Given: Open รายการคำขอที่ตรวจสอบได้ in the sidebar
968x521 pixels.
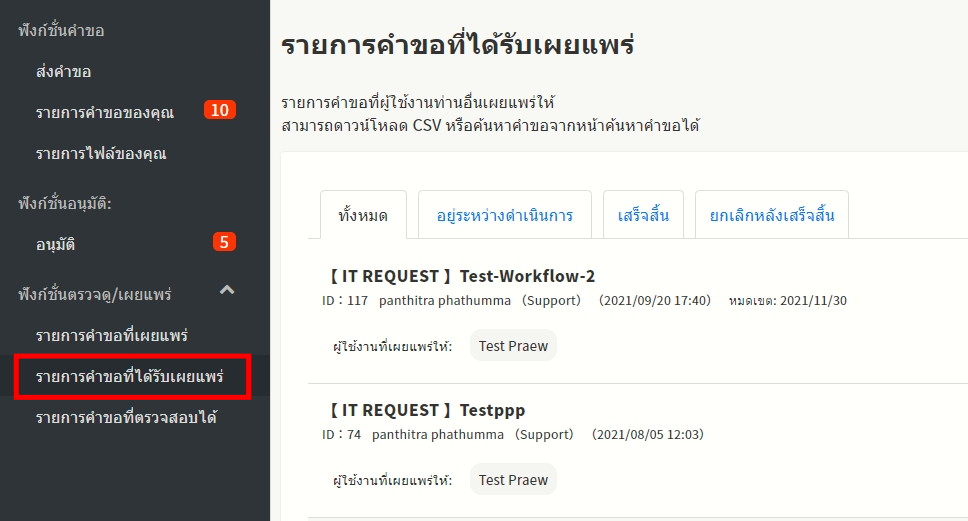Looking at the screenshot, I should 126,417.
